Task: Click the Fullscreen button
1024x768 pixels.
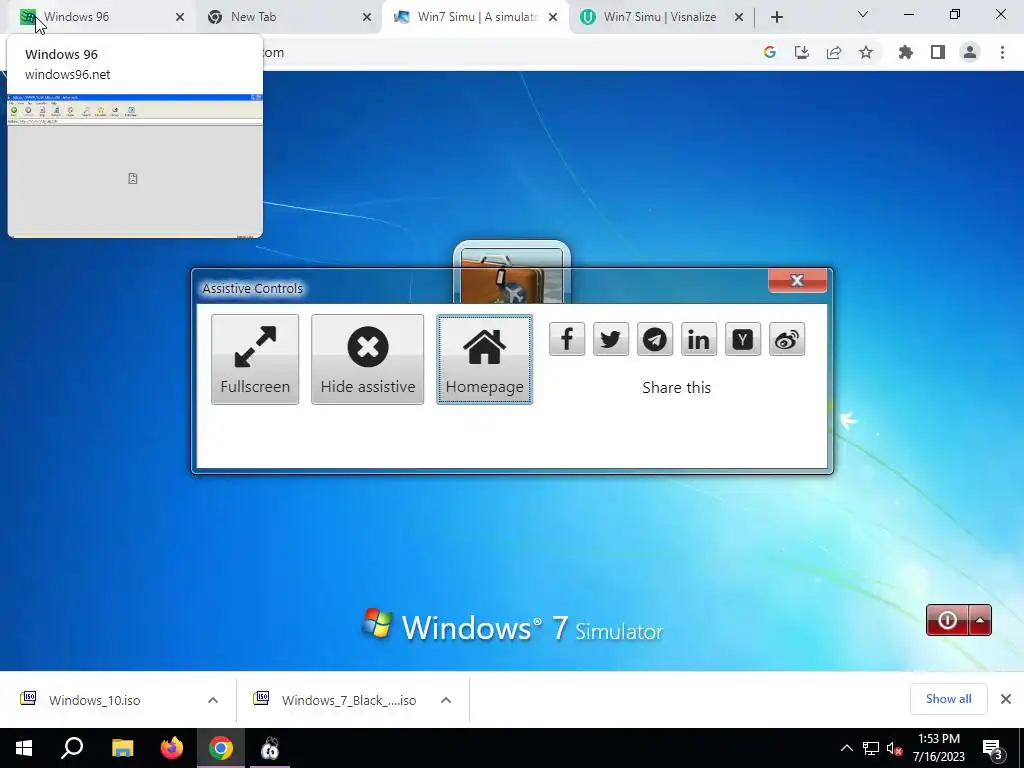Action: coord(255,359)
